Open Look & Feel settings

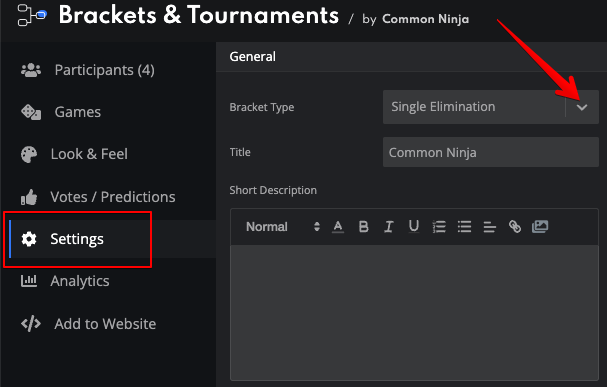(74, 154)
